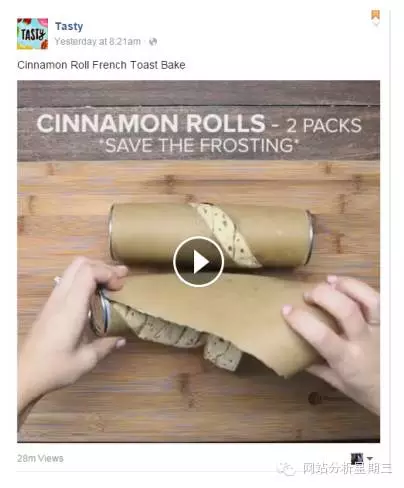Click the small profile avatar below video
Image resolution: width=404 pixels, height=488 pixels.
pyautogui.click(x=357, y=458)
